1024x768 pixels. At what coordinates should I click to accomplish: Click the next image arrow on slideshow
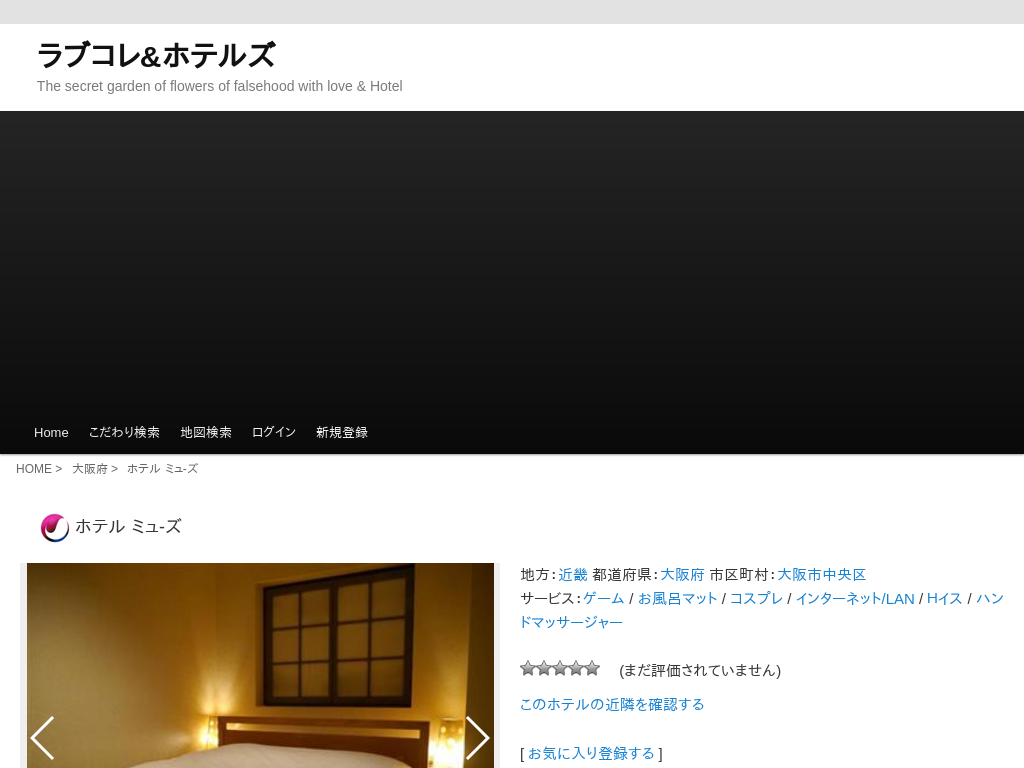(x=477, y=738)
